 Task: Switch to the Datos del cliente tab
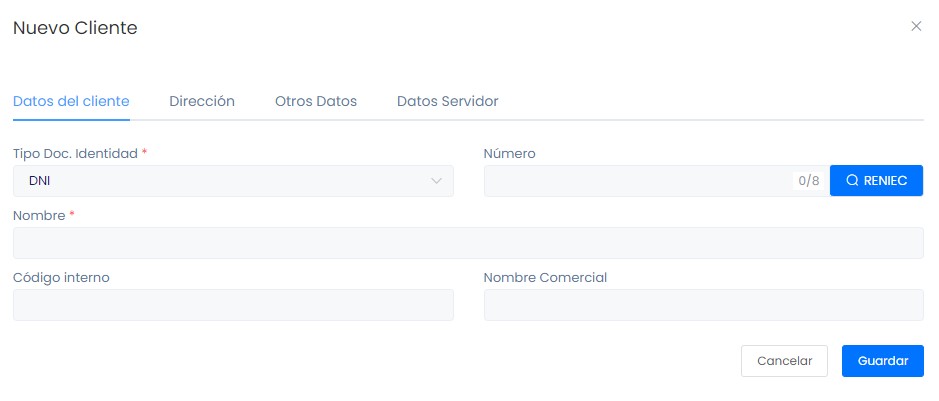(x=71, y=101)
